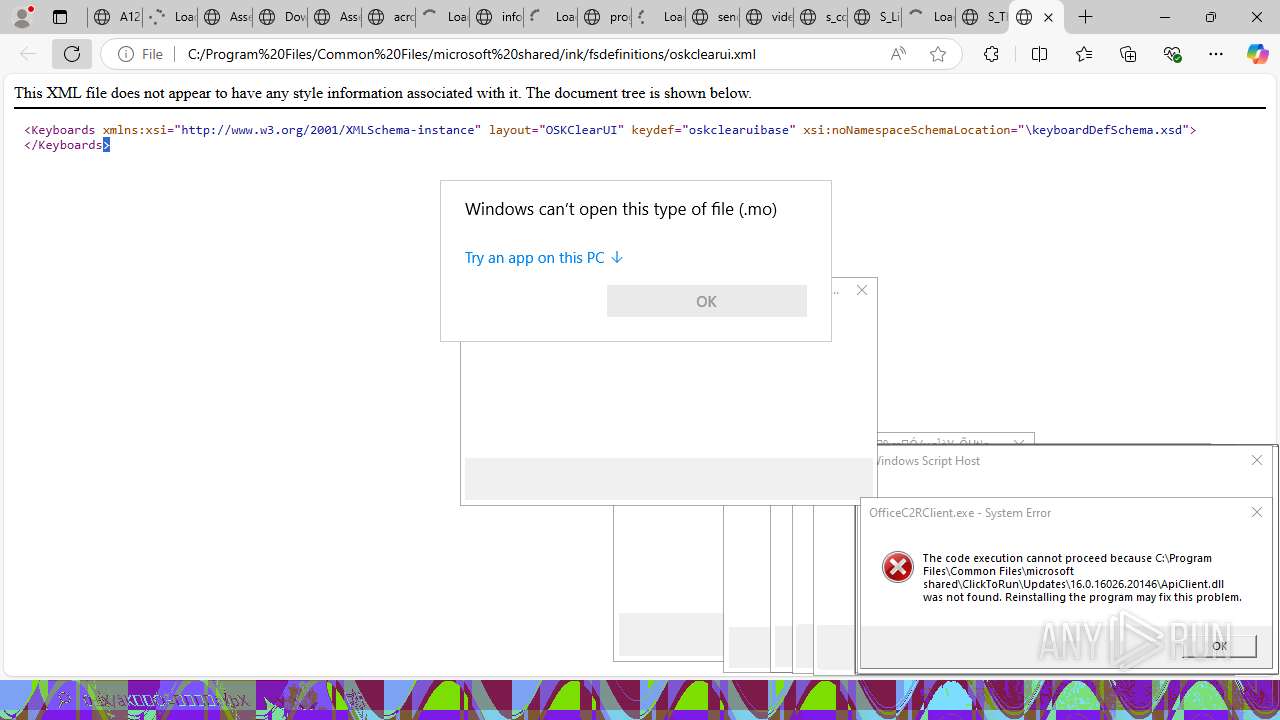Open the Favorites list
The image size is (1280, 720).
(x=1083, y=54)
